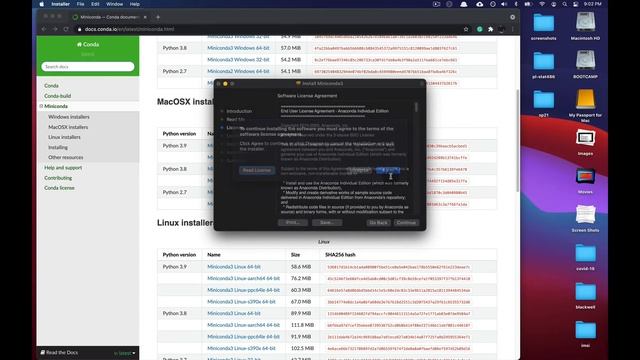Open Other resources in sidebar
Viewport: 640px width, 360px height.
pos(65,158)
